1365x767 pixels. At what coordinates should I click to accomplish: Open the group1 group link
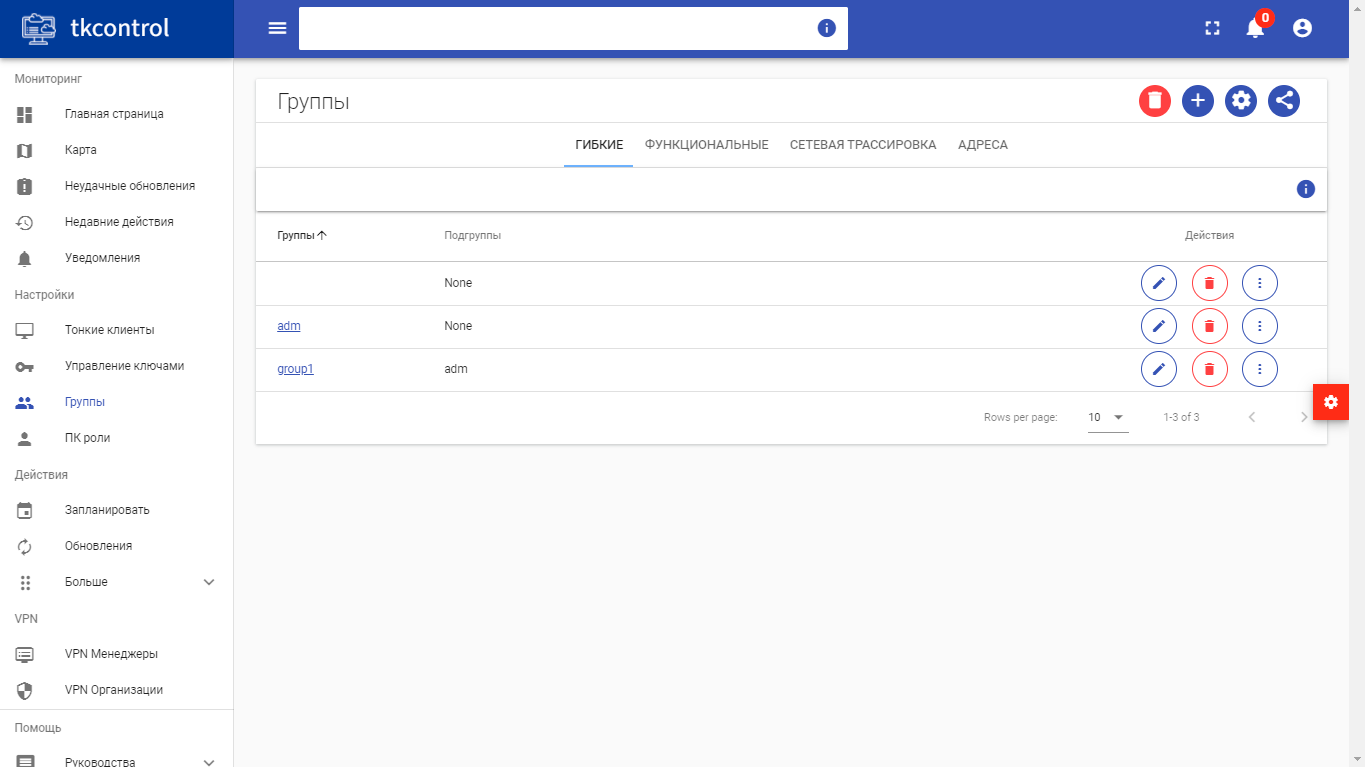click(x=295, y=369)
